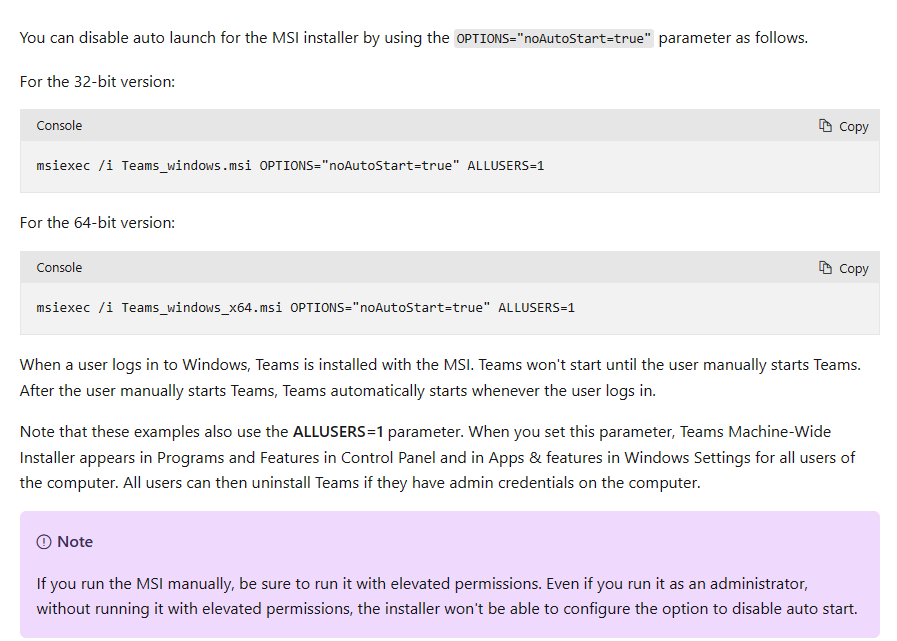The height and width of the screenshot is (641, 897).
Task: Click the "For the 32-bit version:" text
Action: click(x=97, y=82)
